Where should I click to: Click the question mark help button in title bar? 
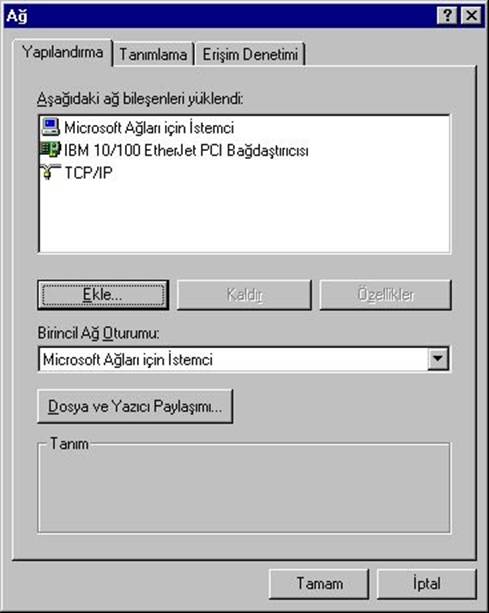pyautogui.click(x=447, y=16)
